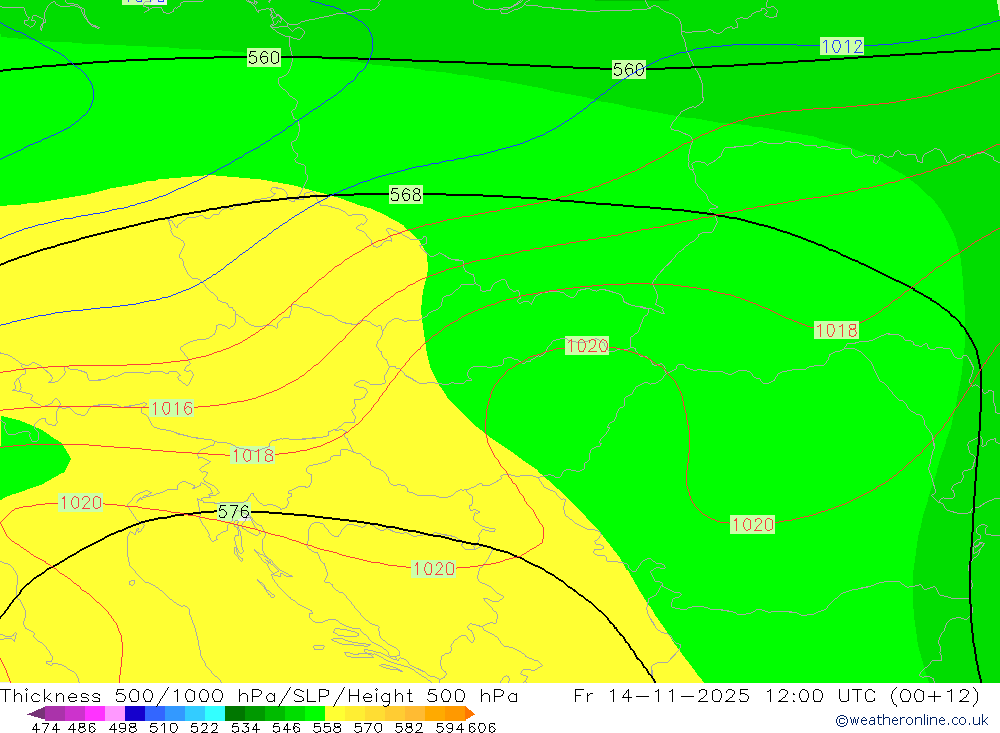Click the legend value 474
The image size is (1000, 733).
point(45,728)
